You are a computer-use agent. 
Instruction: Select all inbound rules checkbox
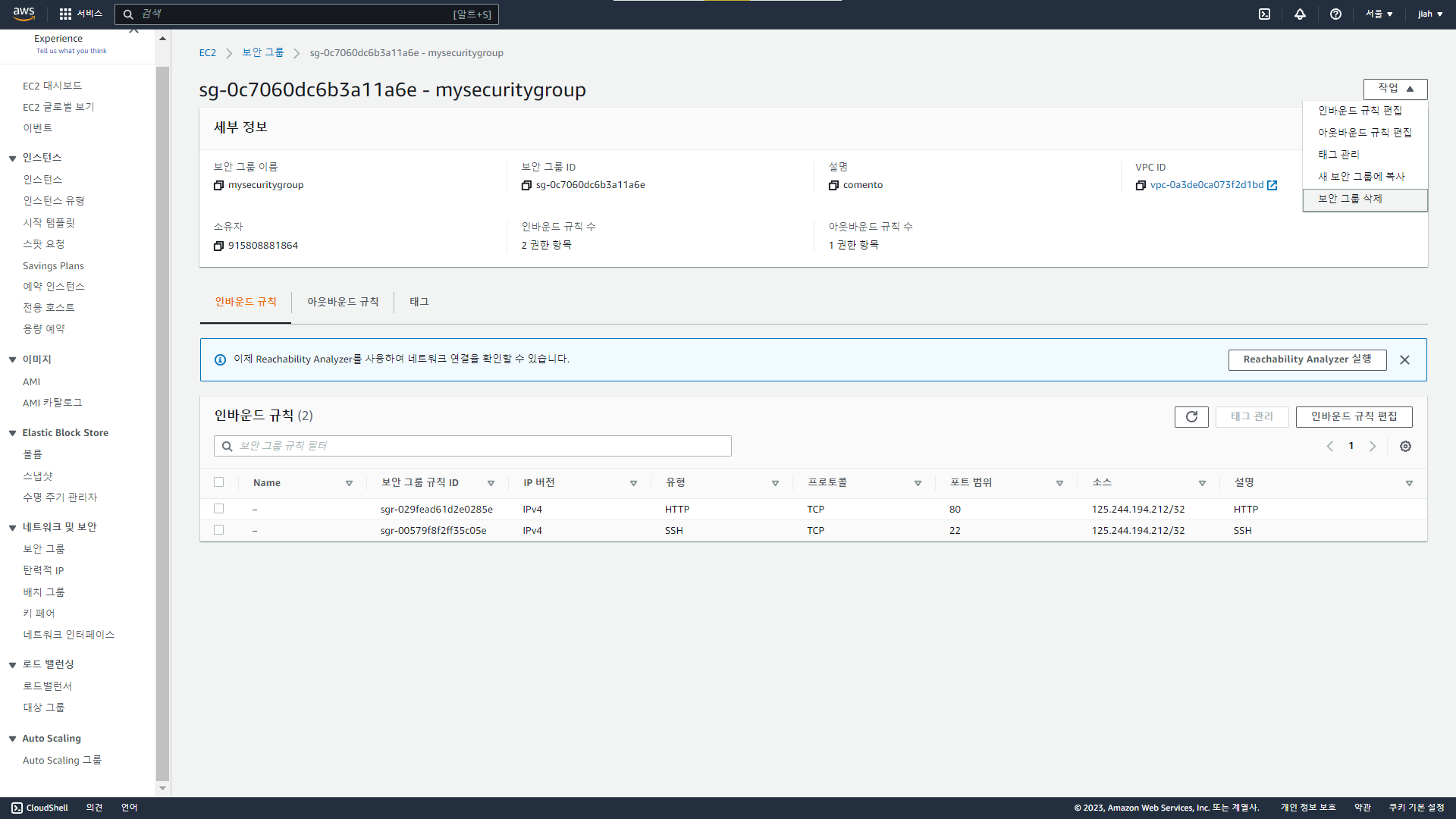coord(219,482)
